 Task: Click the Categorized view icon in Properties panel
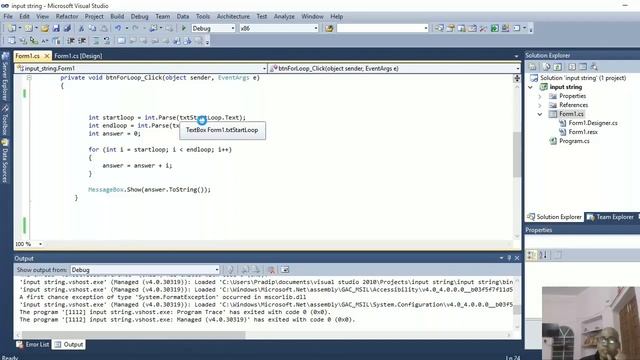532,255
